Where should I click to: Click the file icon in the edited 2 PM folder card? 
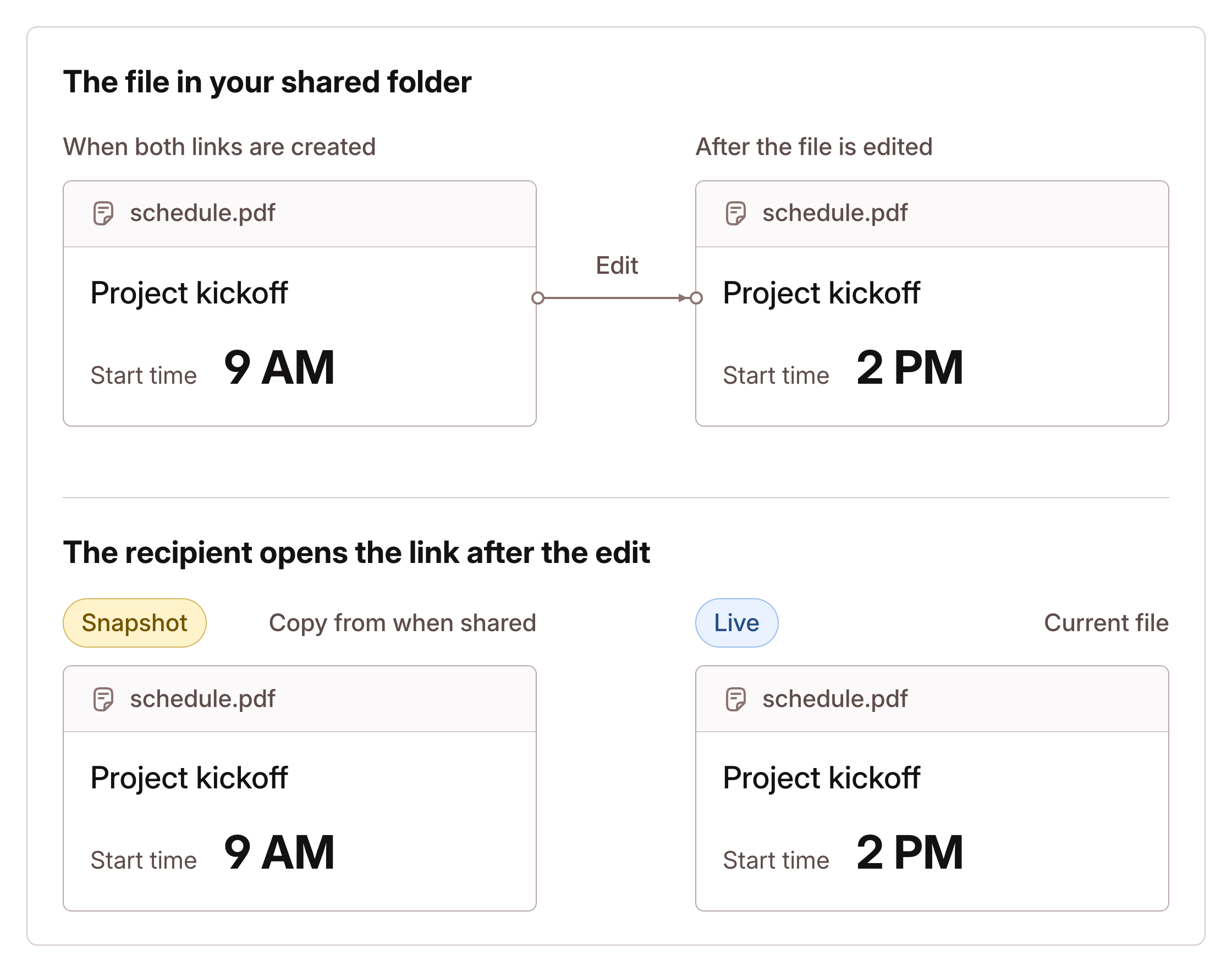click(735, 213)
